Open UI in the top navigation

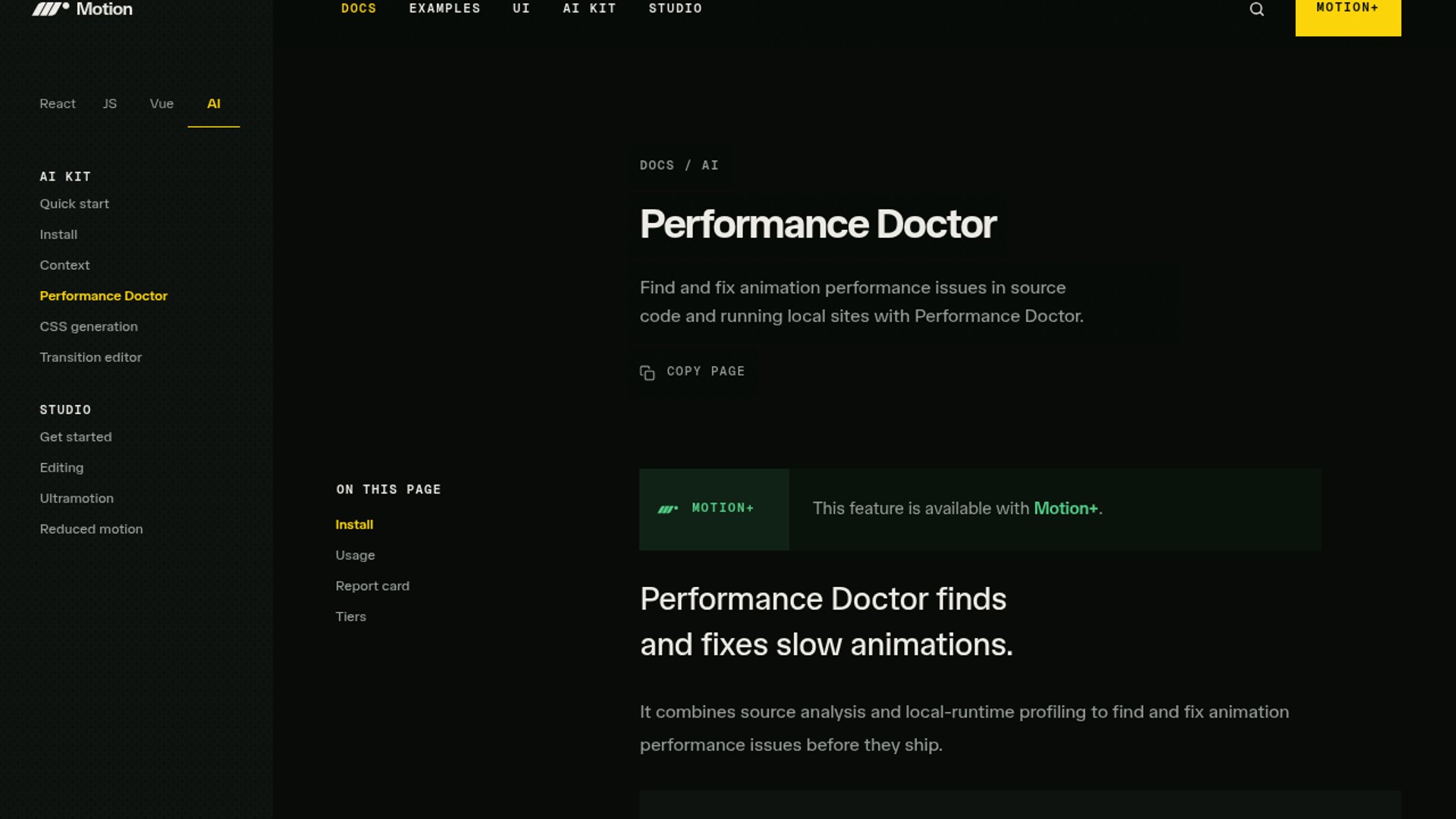pos(521,8)
